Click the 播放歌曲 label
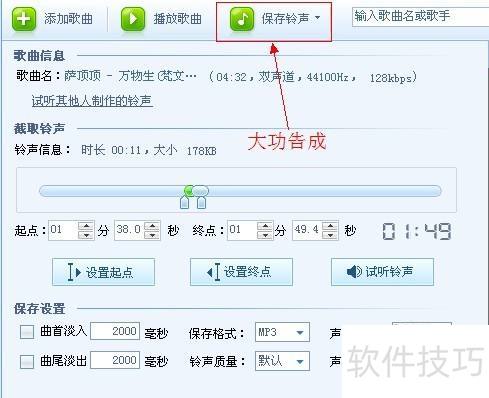 177,19
